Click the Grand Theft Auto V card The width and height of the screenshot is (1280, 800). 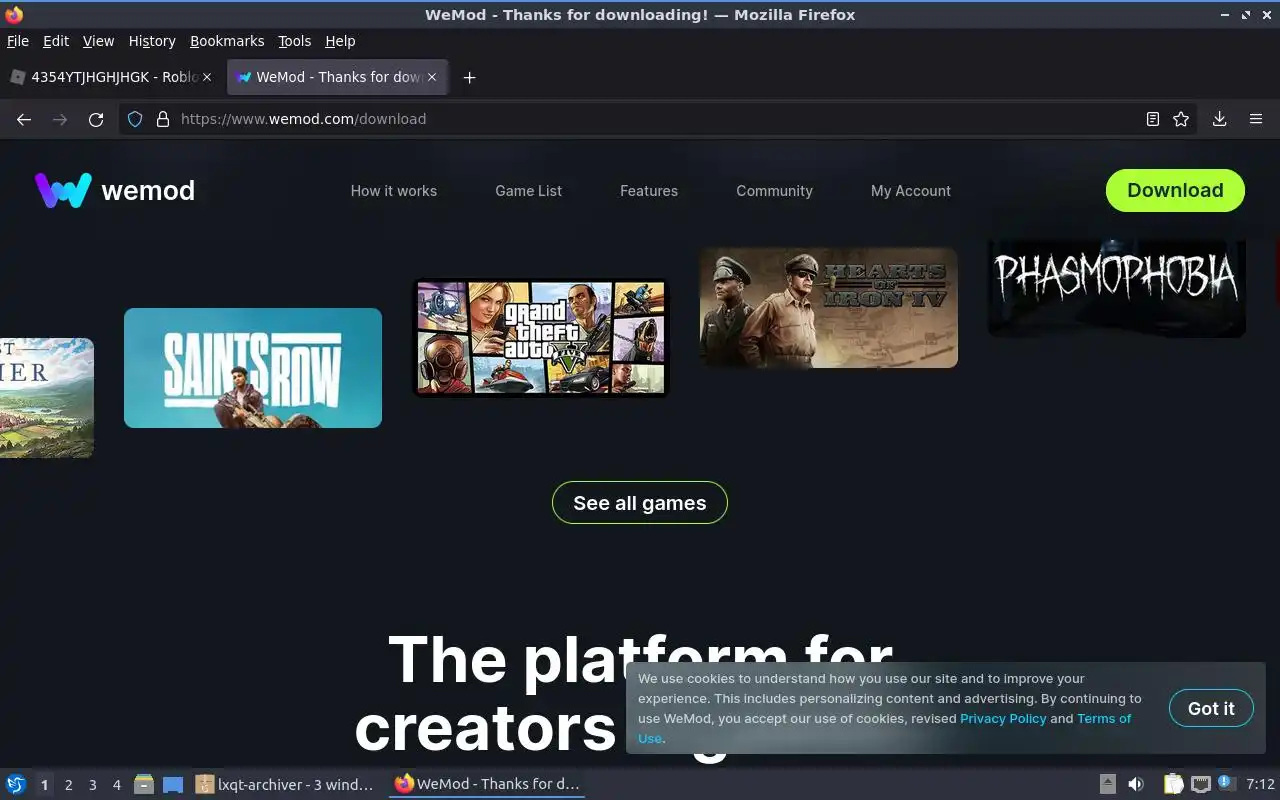(541, 338)
